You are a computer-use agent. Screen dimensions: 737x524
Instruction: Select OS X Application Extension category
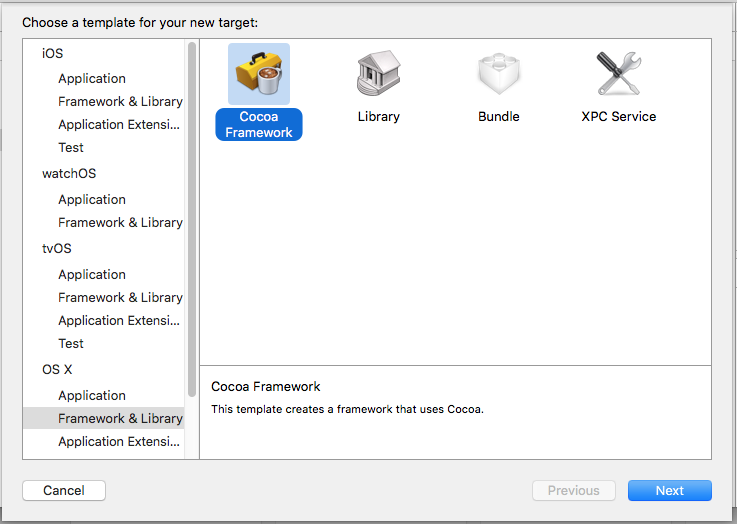[119, 441]
